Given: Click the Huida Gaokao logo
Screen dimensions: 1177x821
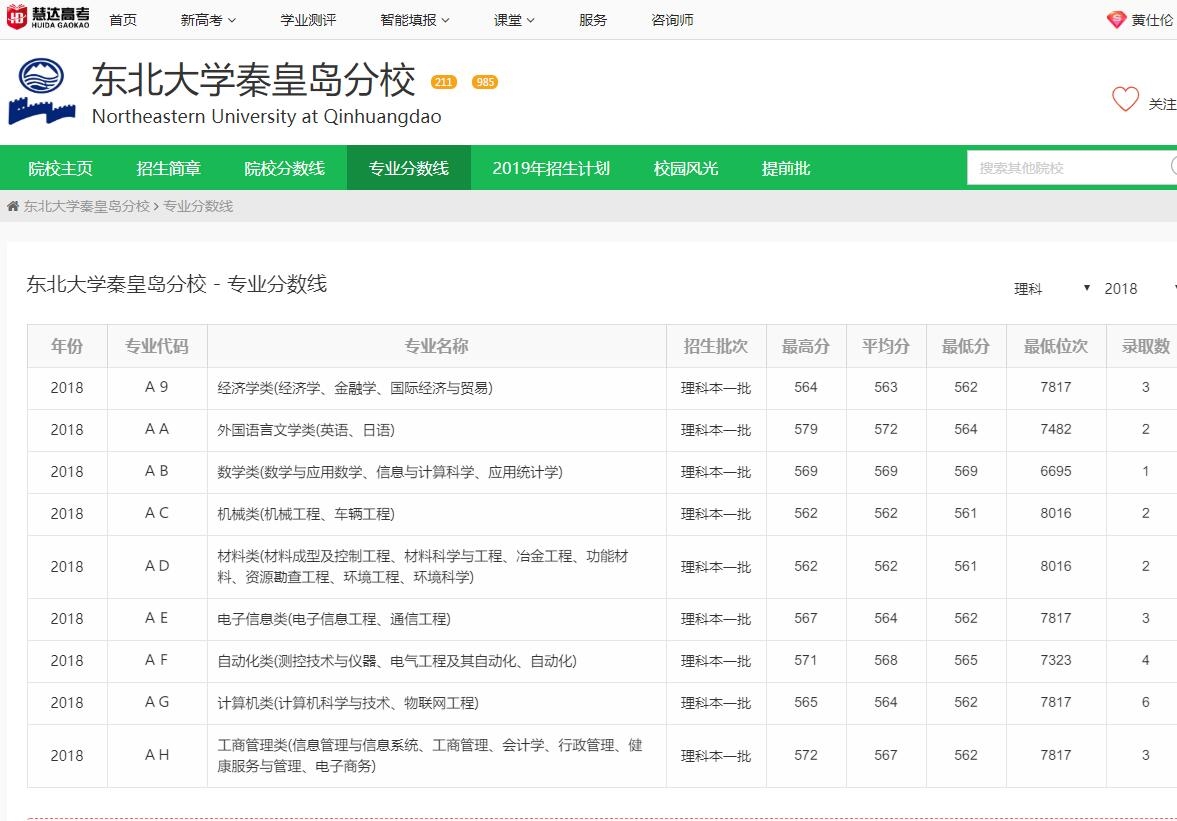Looking at the screenshot, I should (48, 17).
